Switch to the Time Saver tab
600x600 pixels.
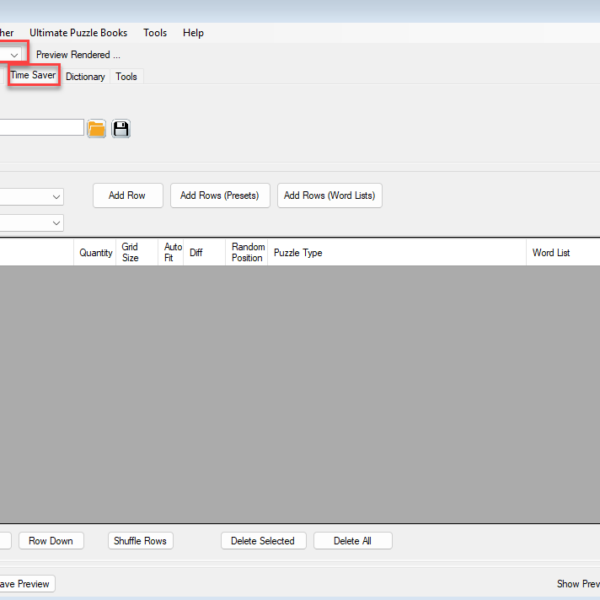(33, 76)
